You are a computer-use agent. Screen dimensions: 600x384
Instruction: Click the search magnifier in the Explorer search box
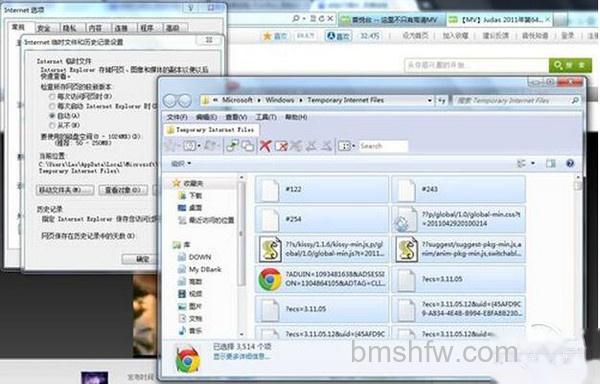click(575, 101)
